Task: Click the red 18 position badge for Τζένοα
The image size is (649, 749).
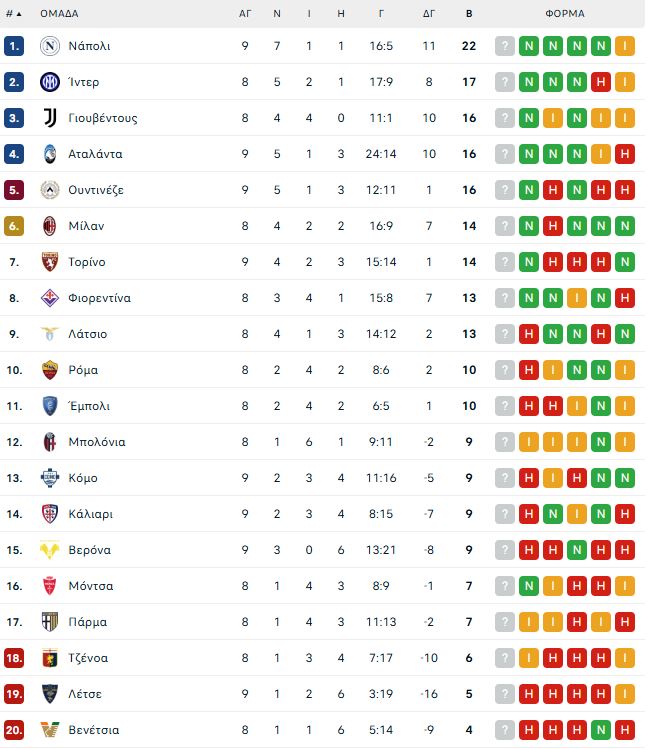Action: pos(14,658)
